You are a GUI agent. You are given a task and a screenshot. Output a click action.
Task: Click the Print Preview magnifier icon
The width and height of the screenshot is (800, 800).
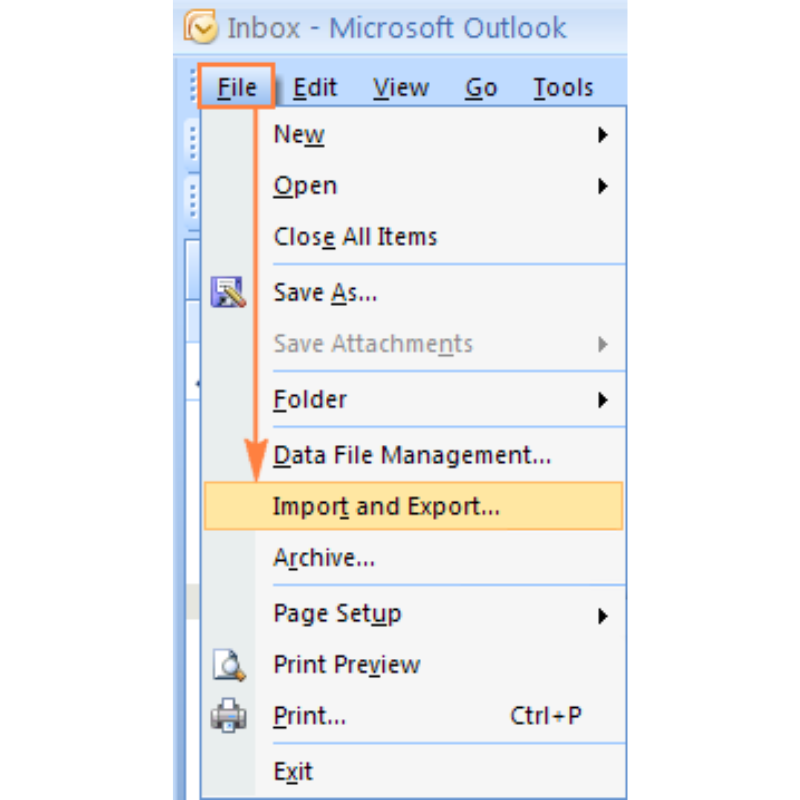tap(229, 665)
